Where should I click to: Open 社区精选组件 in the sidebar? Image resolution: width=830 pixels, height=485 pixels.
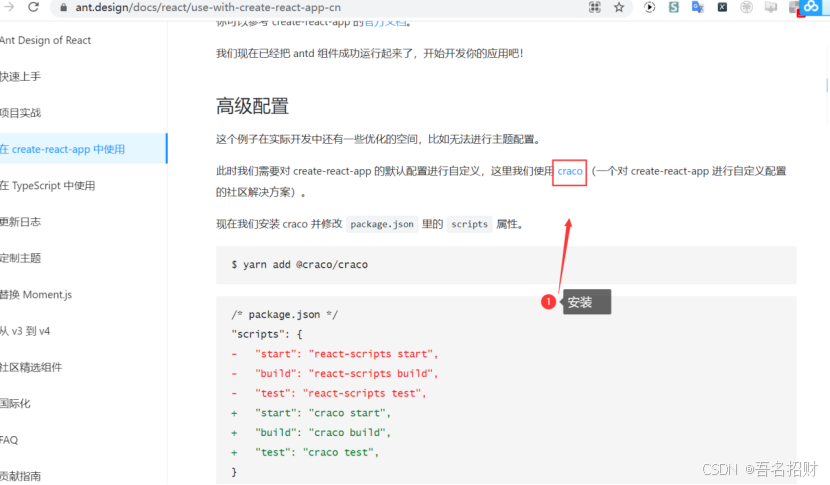click(x=31, y=367)
